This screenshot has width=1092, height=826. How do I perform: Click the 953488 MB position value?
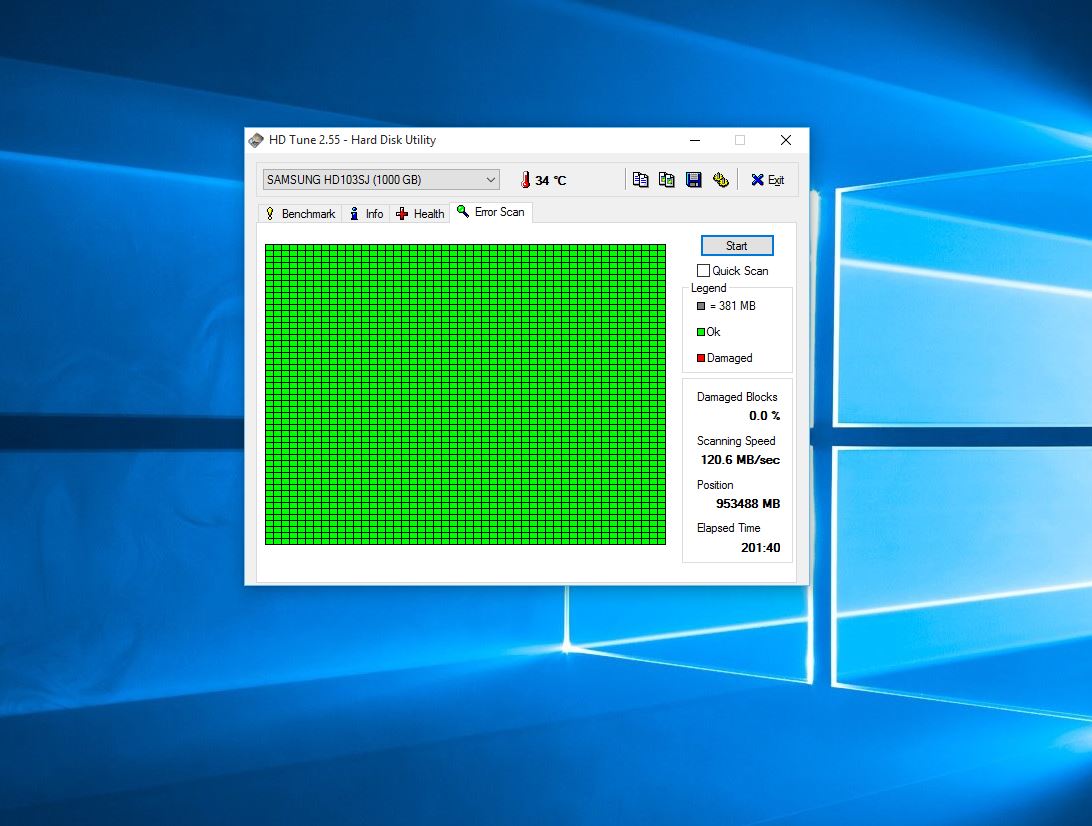click(x=748, y=504)
